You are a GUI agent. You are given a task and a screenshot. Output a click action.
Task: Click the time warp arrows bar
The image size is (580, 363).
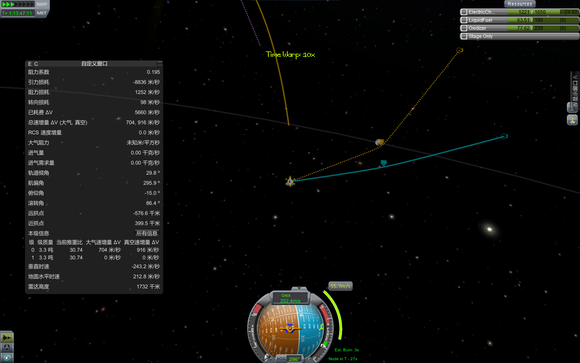(x=18, y=4)
